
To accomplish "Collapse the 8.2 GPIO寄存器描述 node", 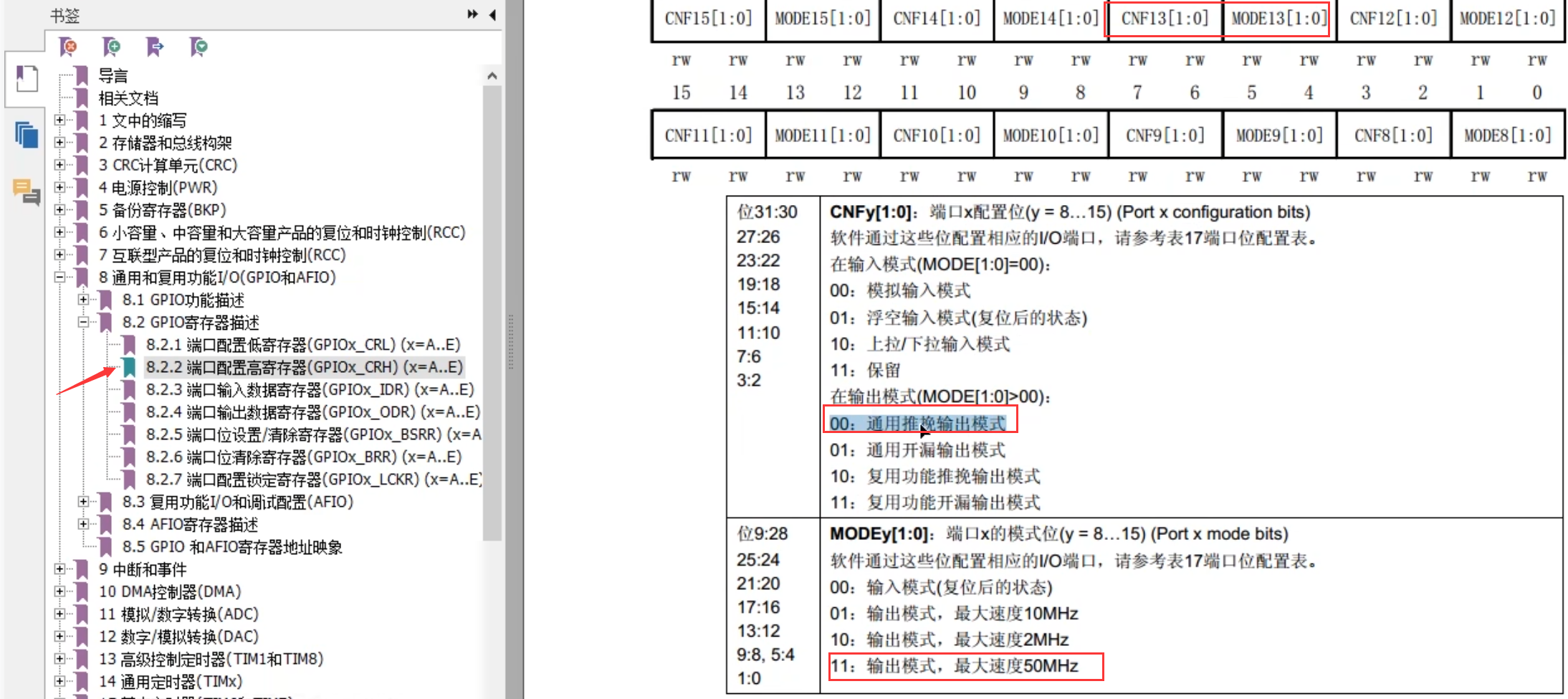I will [x=84, y=323].
